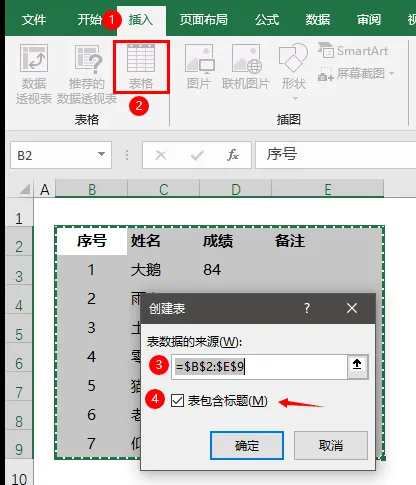The height and width of the screenshot is (485, 416).
Task: Click the cell containing 84
Action: [x=236, y=270]
